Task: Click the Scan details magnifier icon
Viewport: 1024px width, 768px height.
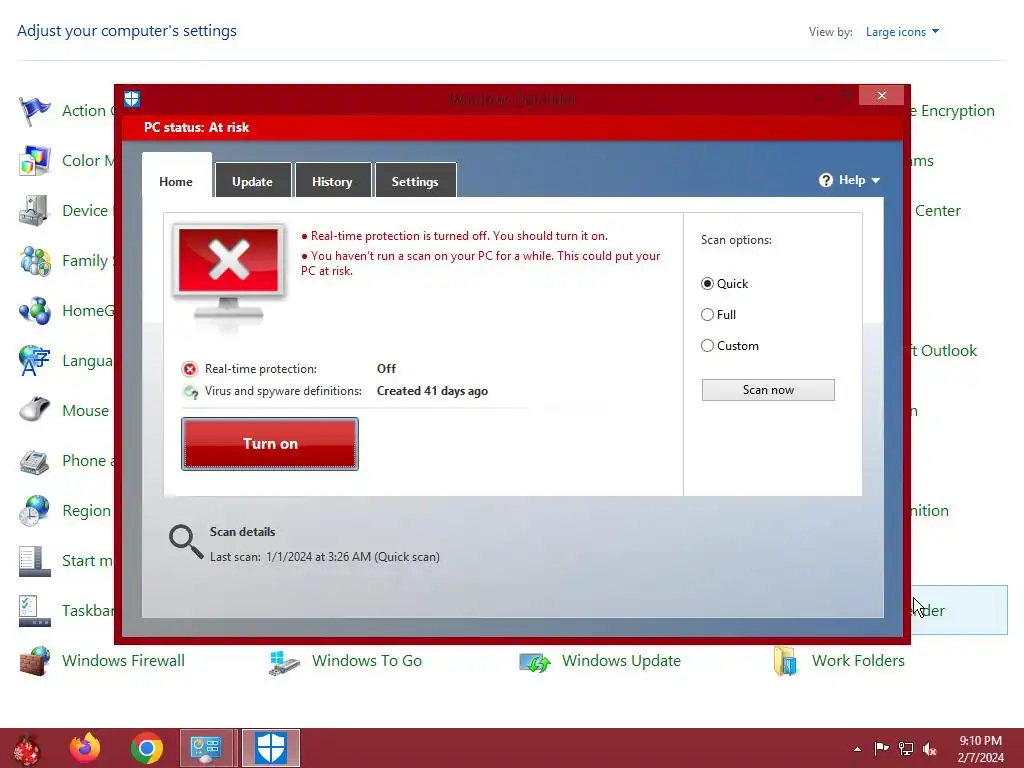Action: tap(185, 542)
